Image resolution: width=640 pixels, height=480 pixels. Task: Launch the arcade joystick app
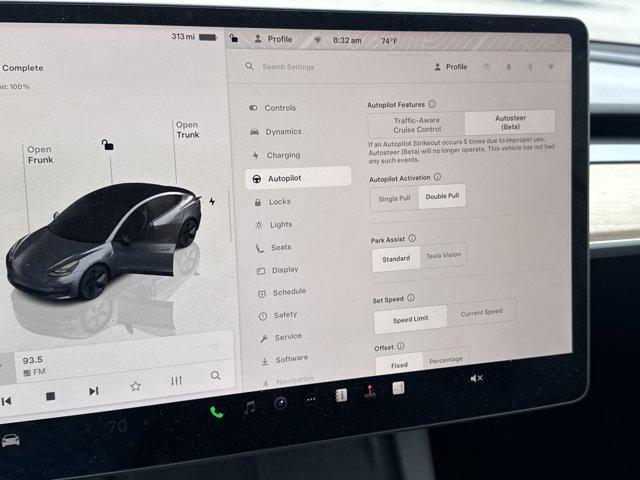point(370,391)
